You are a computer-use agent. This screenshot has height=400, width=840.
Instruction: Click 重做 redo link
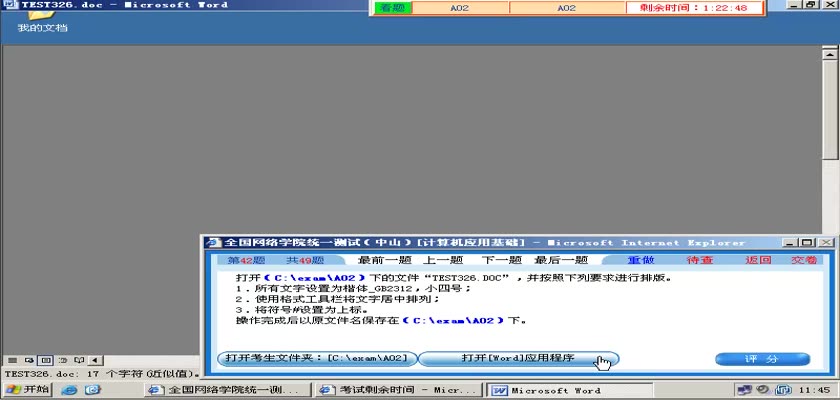641,260
